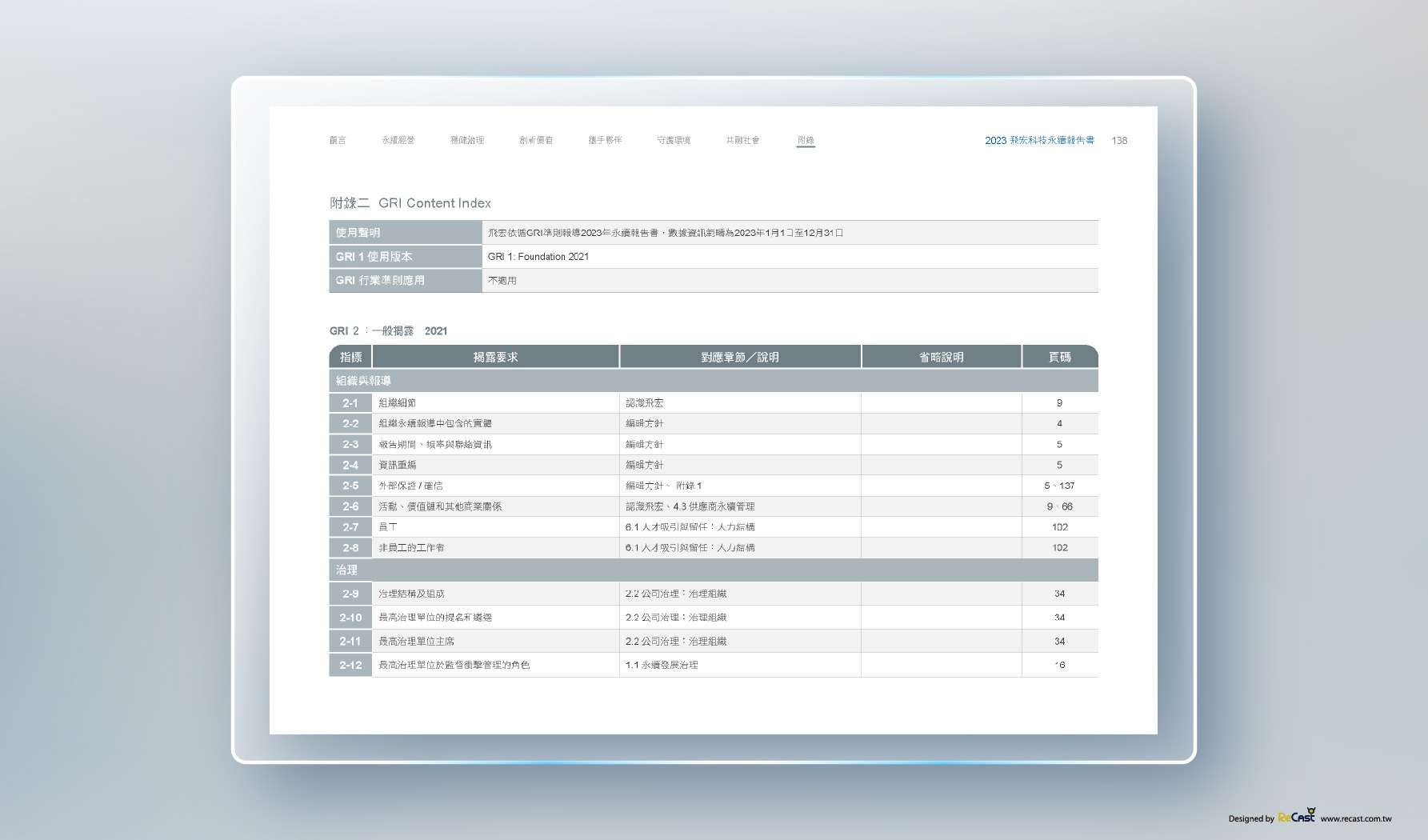Go to the 共融社會 tab

[742, 140]
